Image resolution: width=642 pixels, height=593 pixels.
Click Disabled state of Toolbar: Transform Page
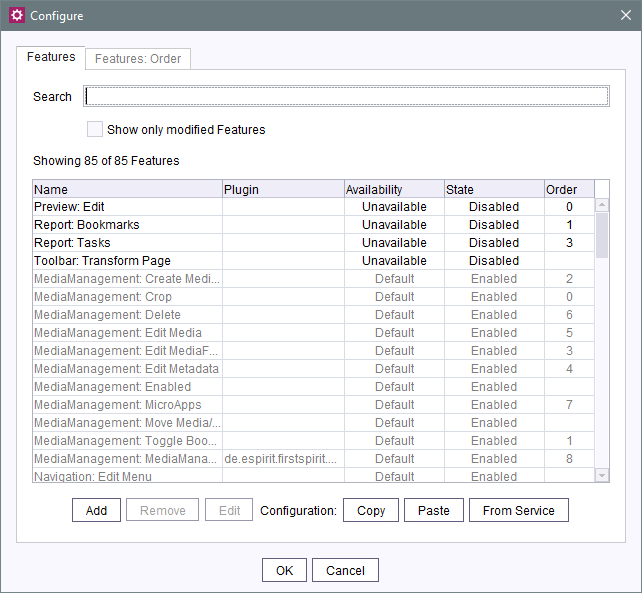494,261
